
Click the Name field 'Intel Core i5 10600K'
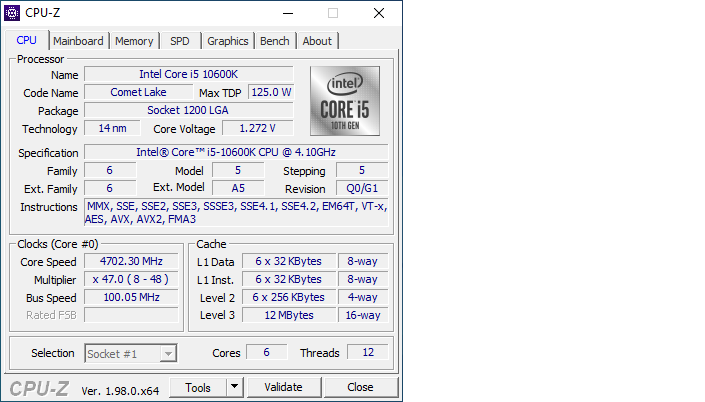tap(189, 74)
